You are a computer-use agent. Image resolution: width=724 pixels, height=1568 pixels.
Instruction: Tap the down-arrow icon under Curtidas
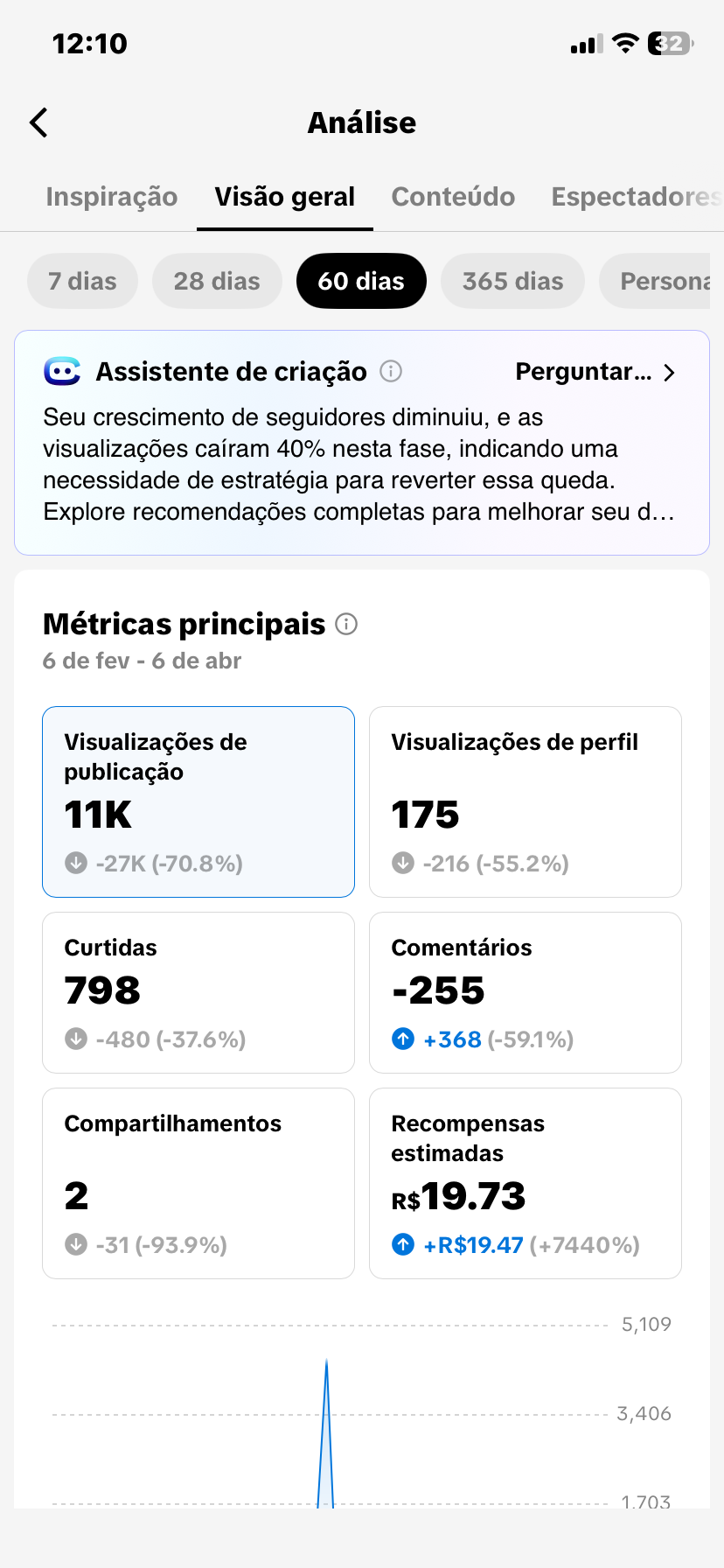pos(76,1039)
